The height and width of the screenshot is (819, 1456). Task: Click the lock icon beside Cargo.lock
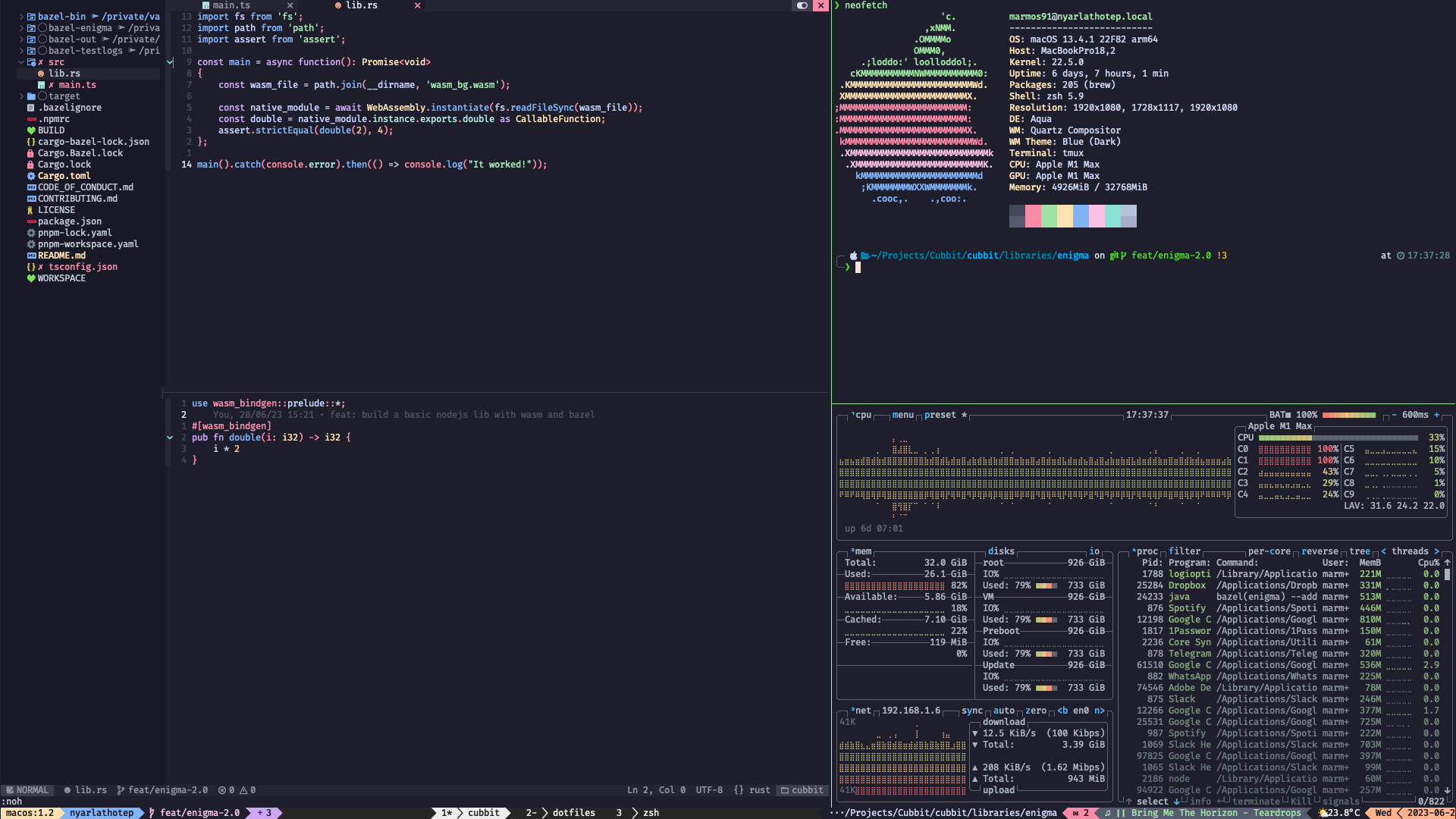pos(31,165)
